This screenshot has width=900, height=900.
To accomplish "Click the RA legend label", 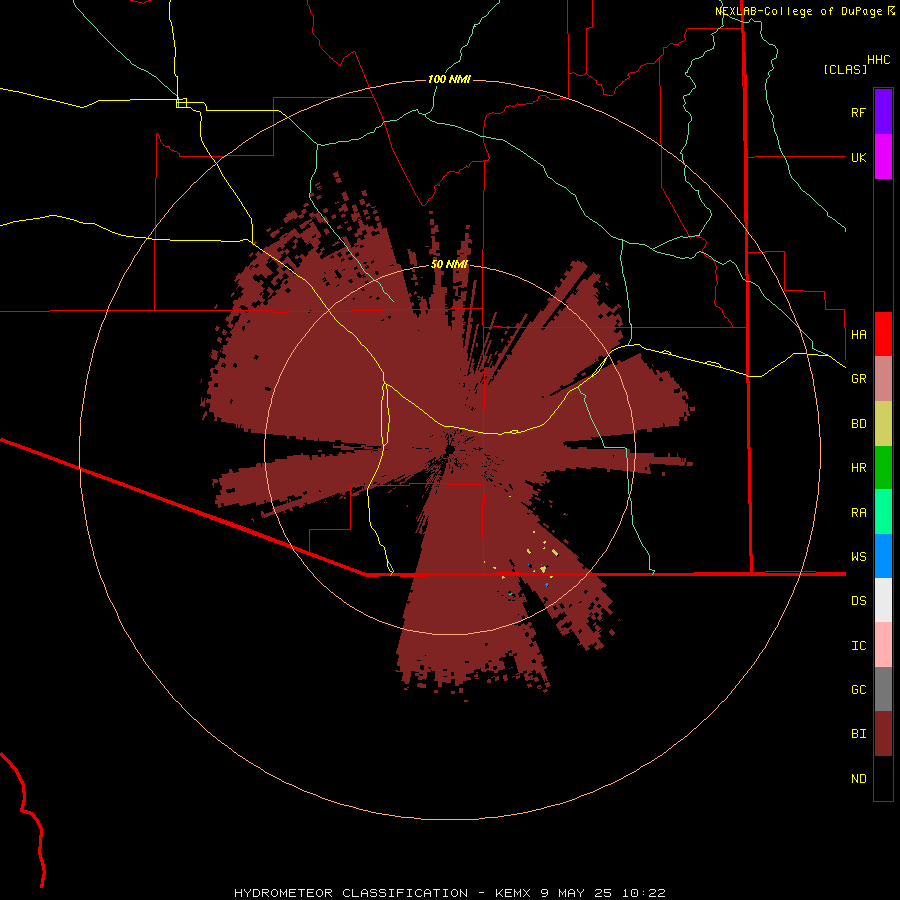I will click(x=858, y=513).
